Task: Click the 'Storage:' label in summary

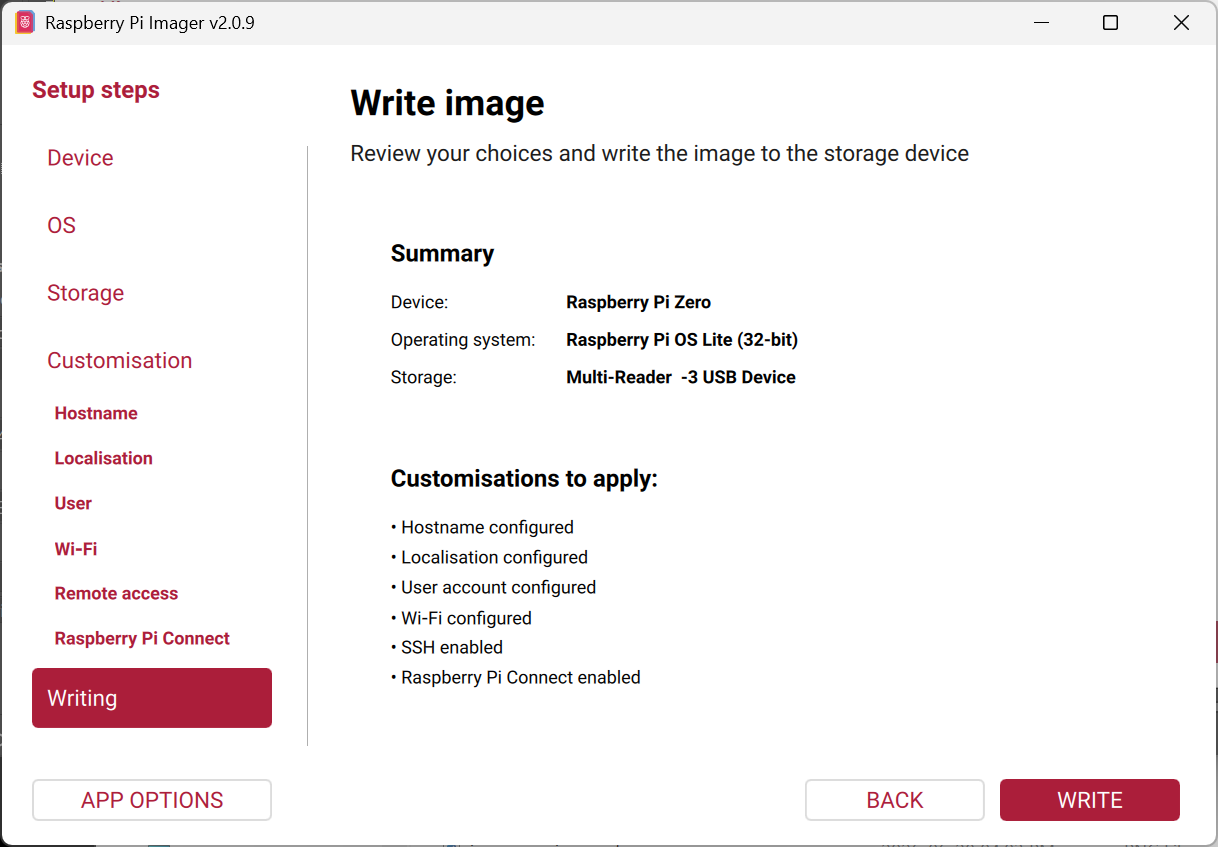Action: click(423, 377)
